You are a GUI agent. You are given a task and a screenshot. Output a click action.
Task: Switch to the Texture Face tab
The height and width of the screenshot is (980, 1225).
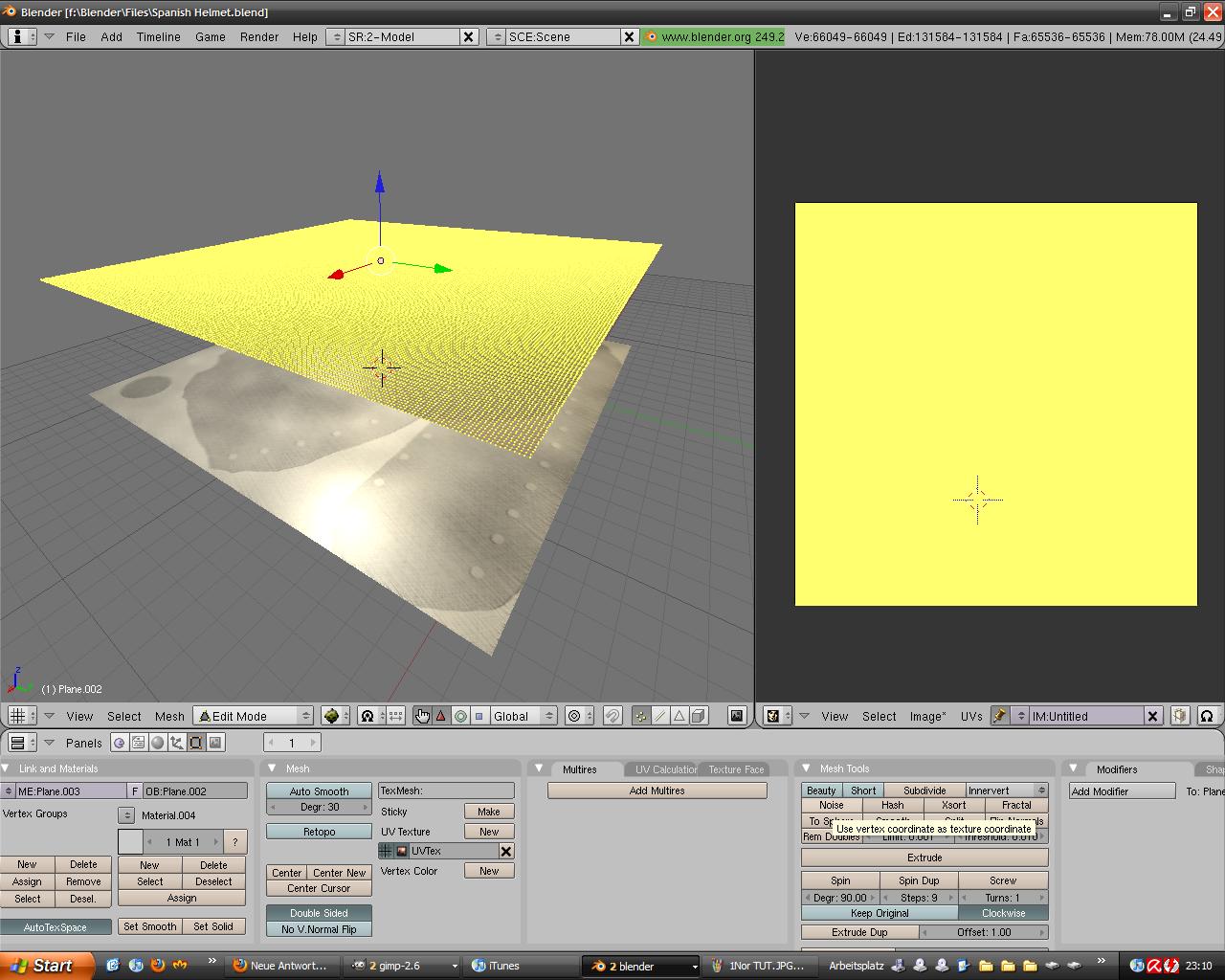coord(735,769)
